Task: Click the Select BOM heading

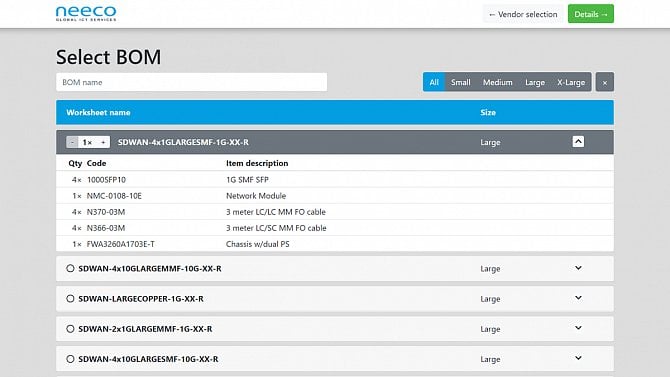Action: [109, 57]
